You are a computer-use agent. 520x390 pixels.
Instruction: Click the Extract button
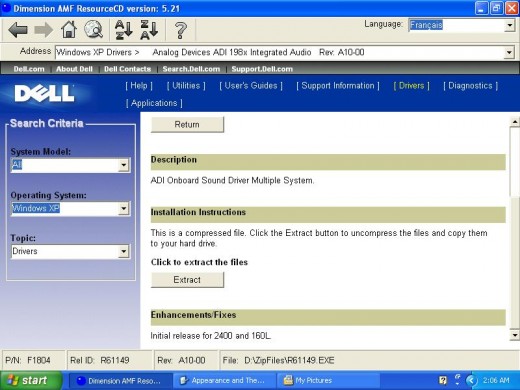pyautogui.click(x=187, y=280)
